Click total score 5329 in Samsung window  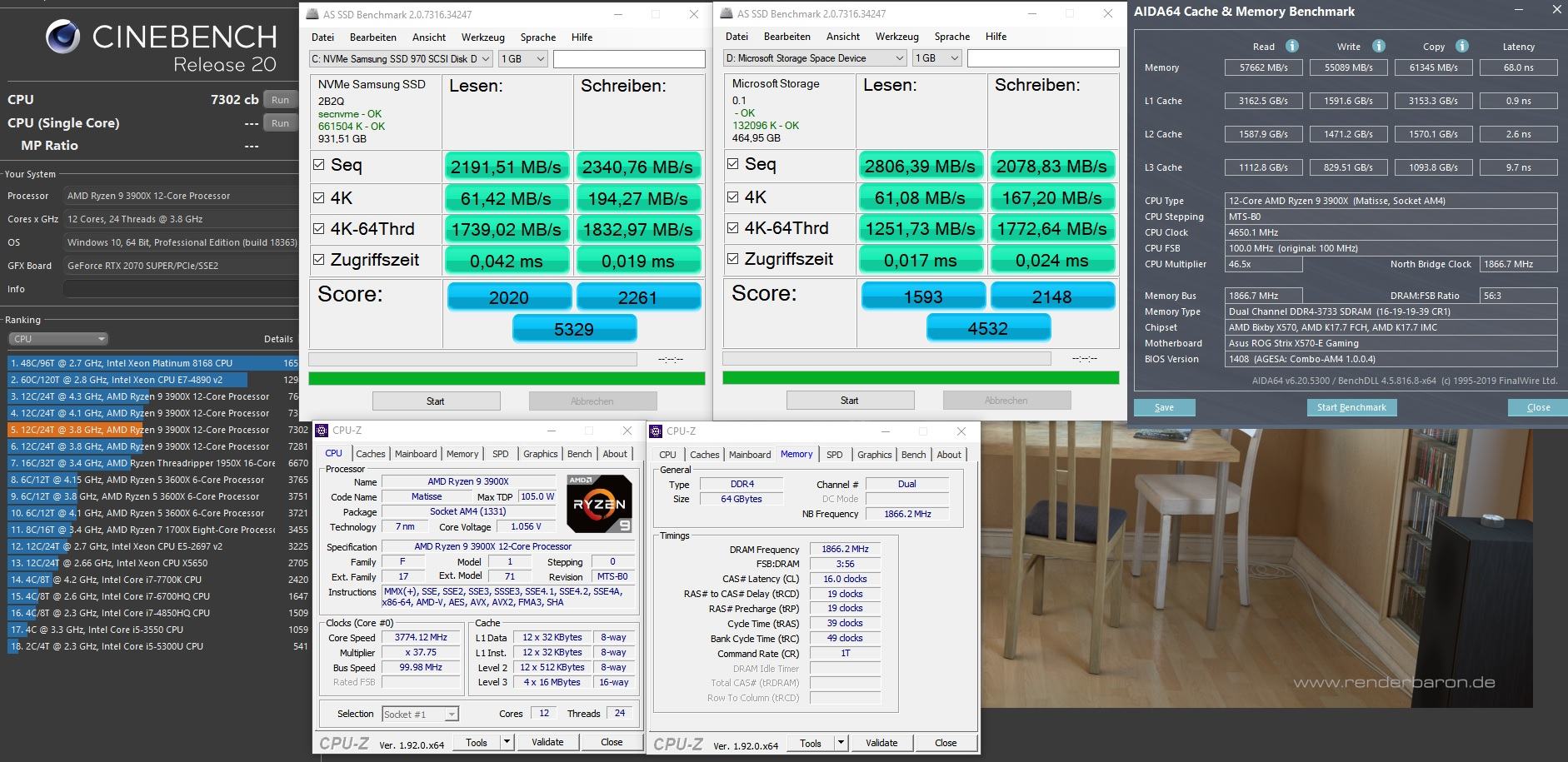click(574, 330)
